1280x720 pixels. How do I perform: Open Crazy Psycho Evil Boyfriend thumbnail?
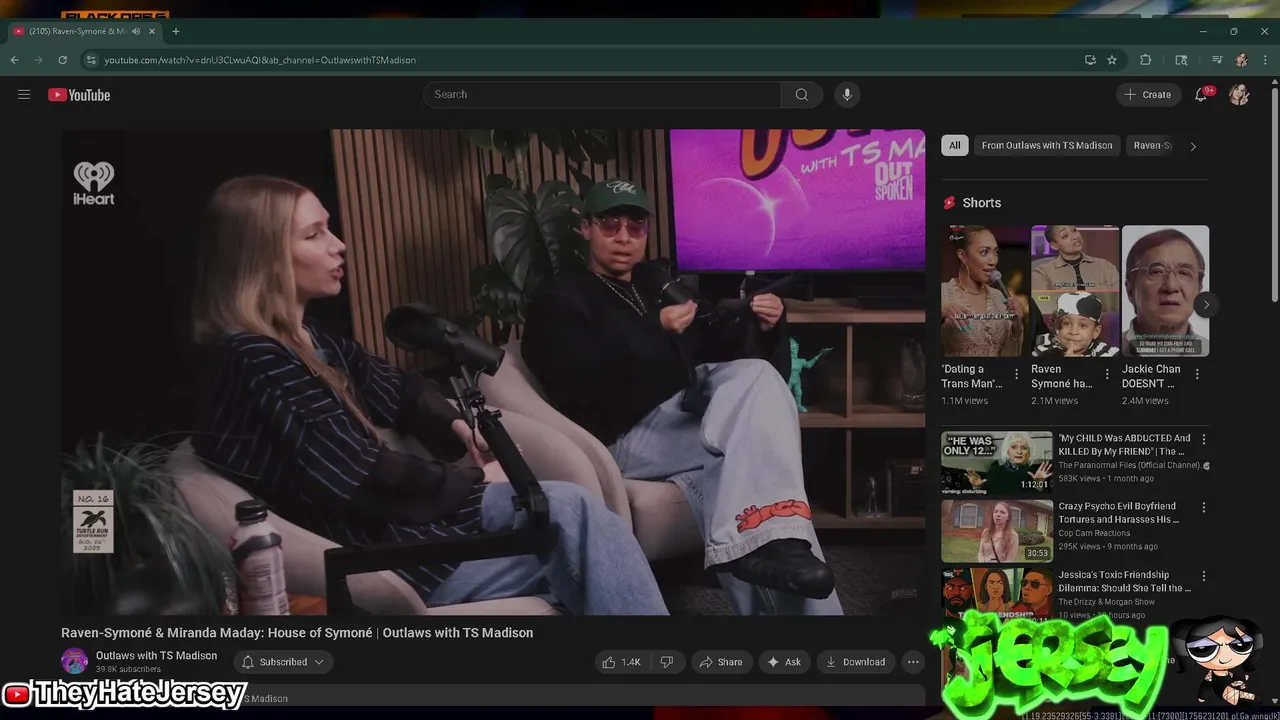pyautogui.click(x=997, y=531)
